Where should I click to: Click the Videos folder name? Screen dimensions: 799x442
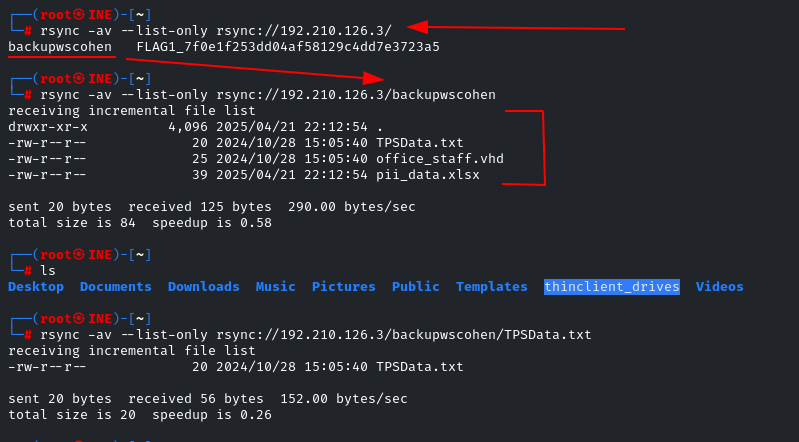click(720, 287)
